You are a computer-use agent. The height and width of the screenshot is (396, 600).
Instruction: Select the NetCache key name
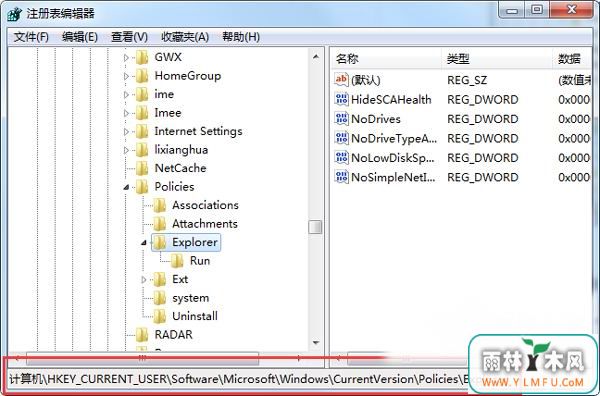[180, 168]
